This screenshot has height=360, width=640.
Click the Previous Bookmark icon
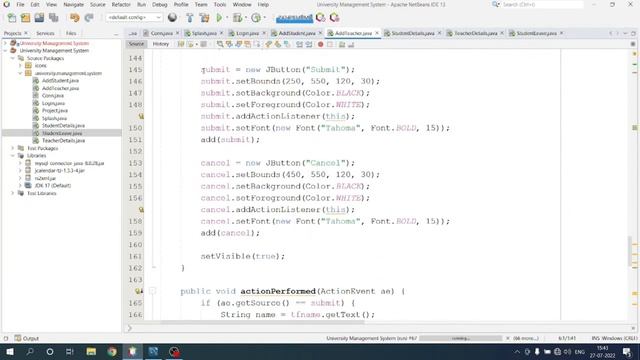pyautogui.click(x=268, y=44)
